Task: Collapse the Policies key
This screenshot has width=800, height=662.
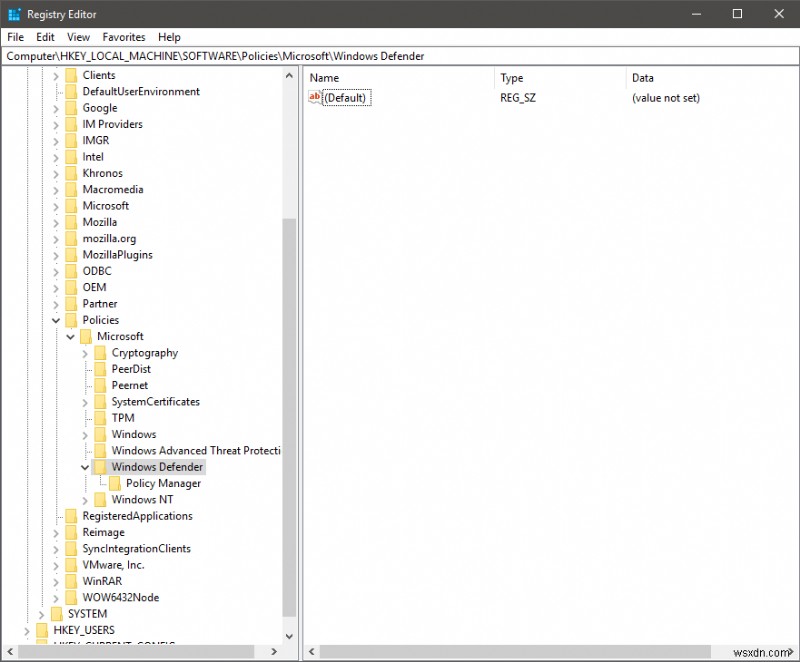Action: pyautogui.click(x=57, y=320)
